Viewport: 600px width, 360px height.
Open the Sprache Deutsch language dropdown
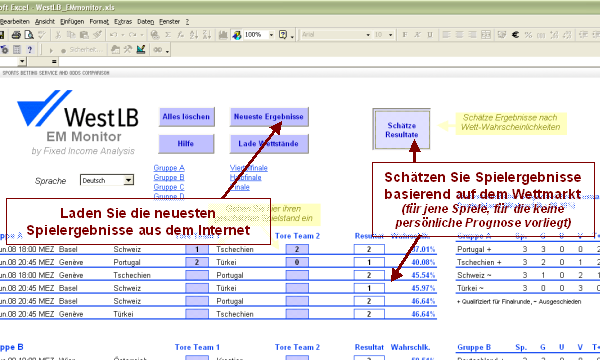click(x=129, y=180)
